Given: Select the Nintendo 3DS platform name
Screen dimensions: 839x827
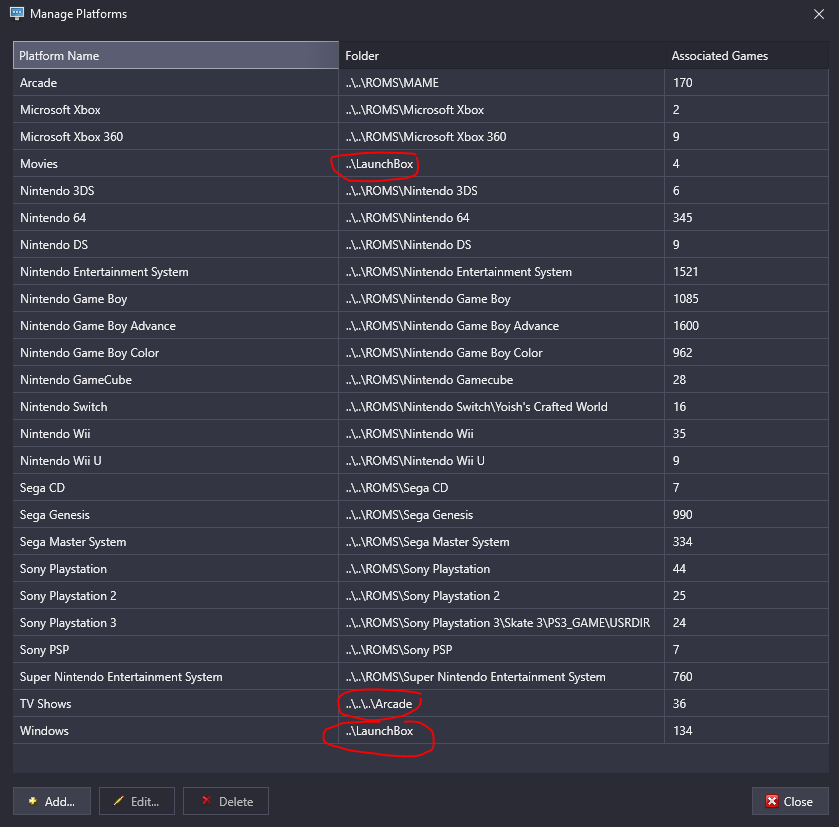Looking at the screenshot, I should 57,190.
